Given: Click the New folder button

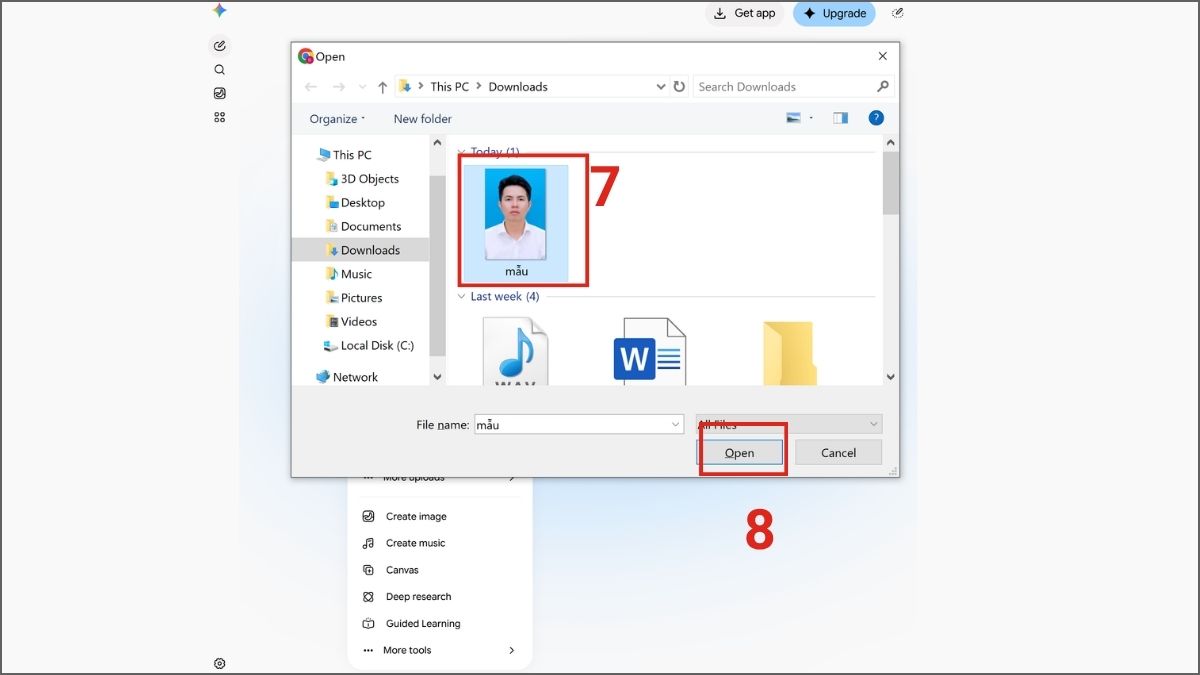Looking at the screenshot, I should (x=422, y=119).
